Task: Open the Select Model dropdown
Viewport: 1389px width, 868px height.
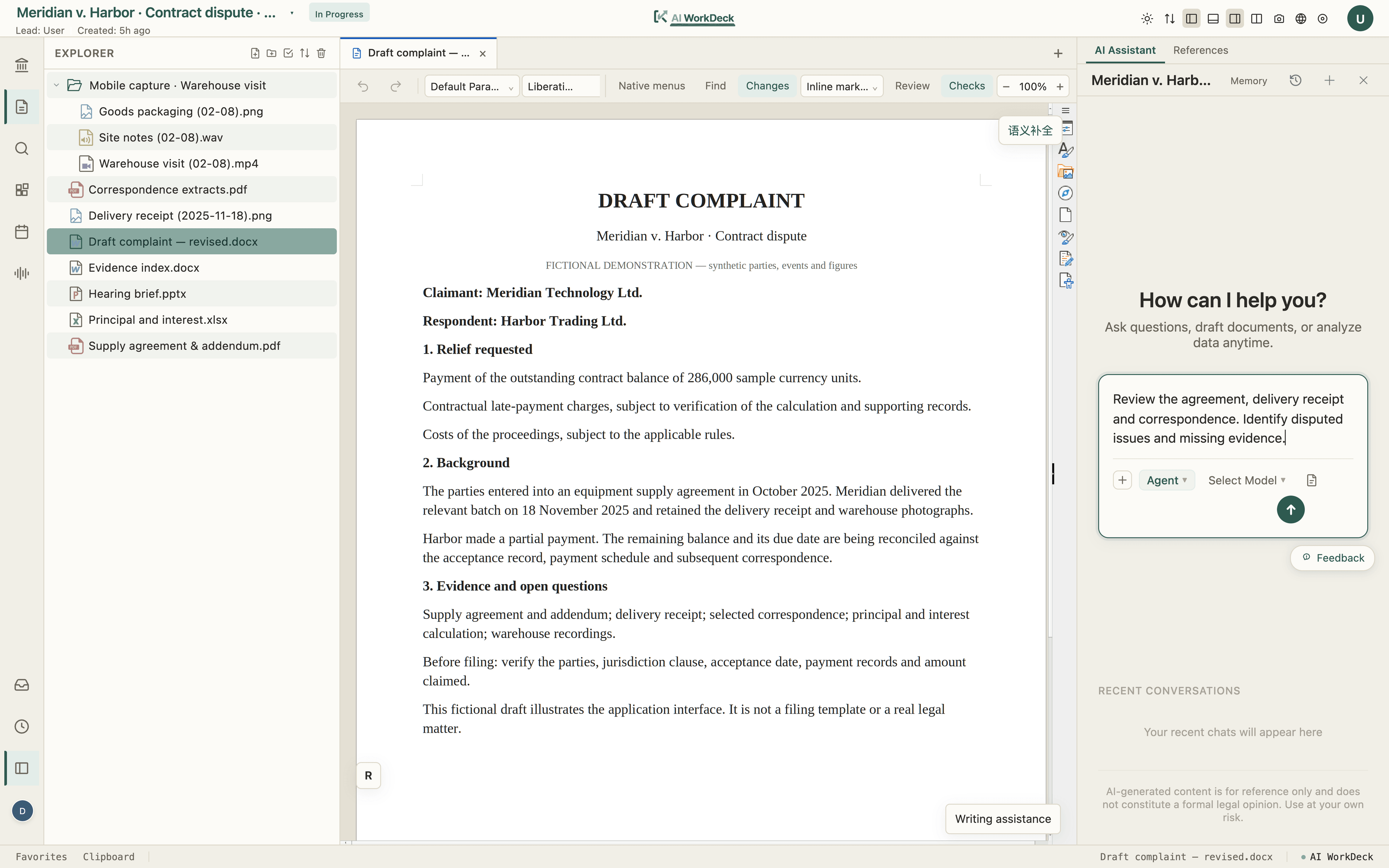Action: click(1246, 481)
